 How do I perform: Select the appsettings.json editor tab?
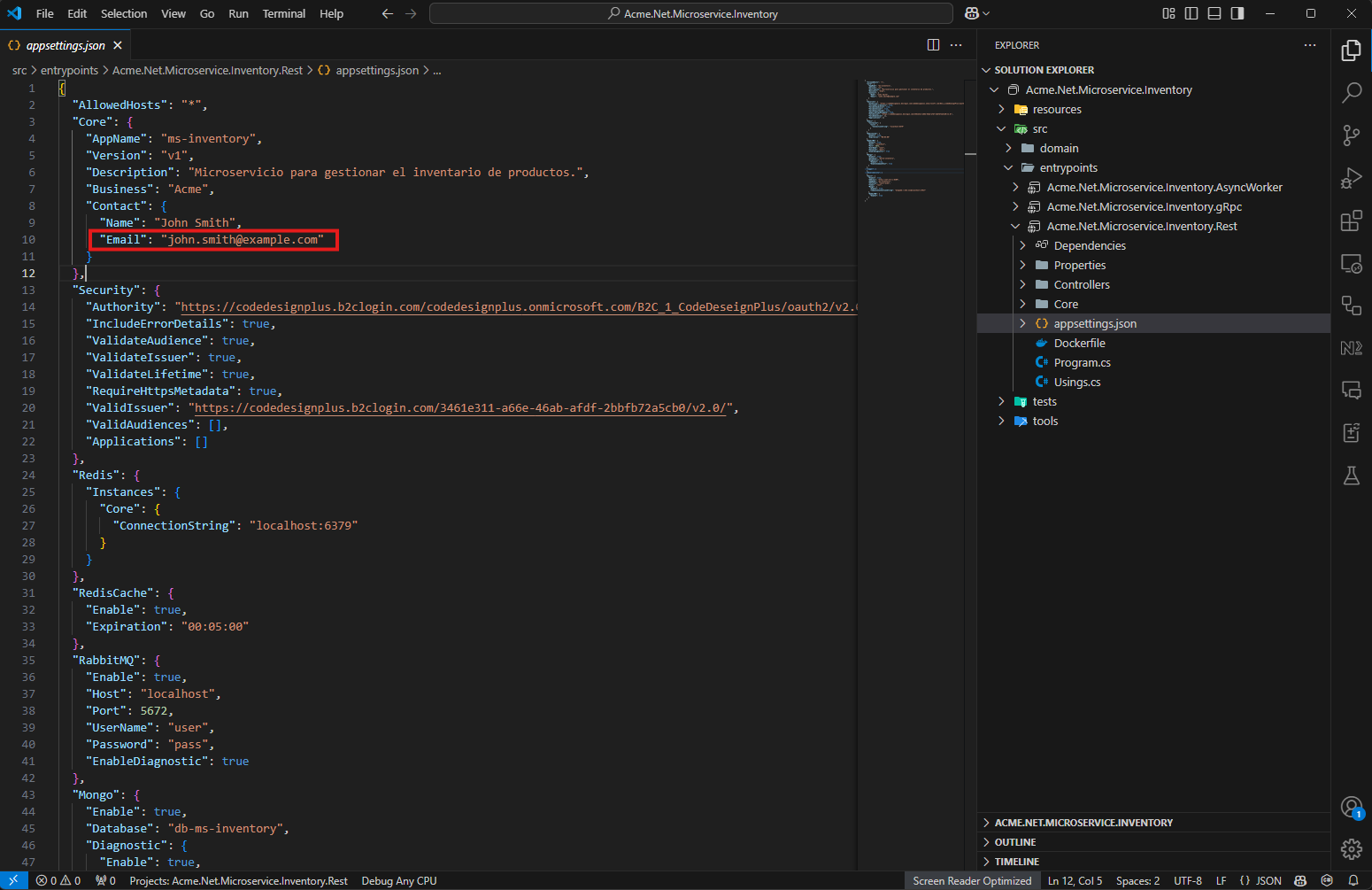[x=65, y=45]
